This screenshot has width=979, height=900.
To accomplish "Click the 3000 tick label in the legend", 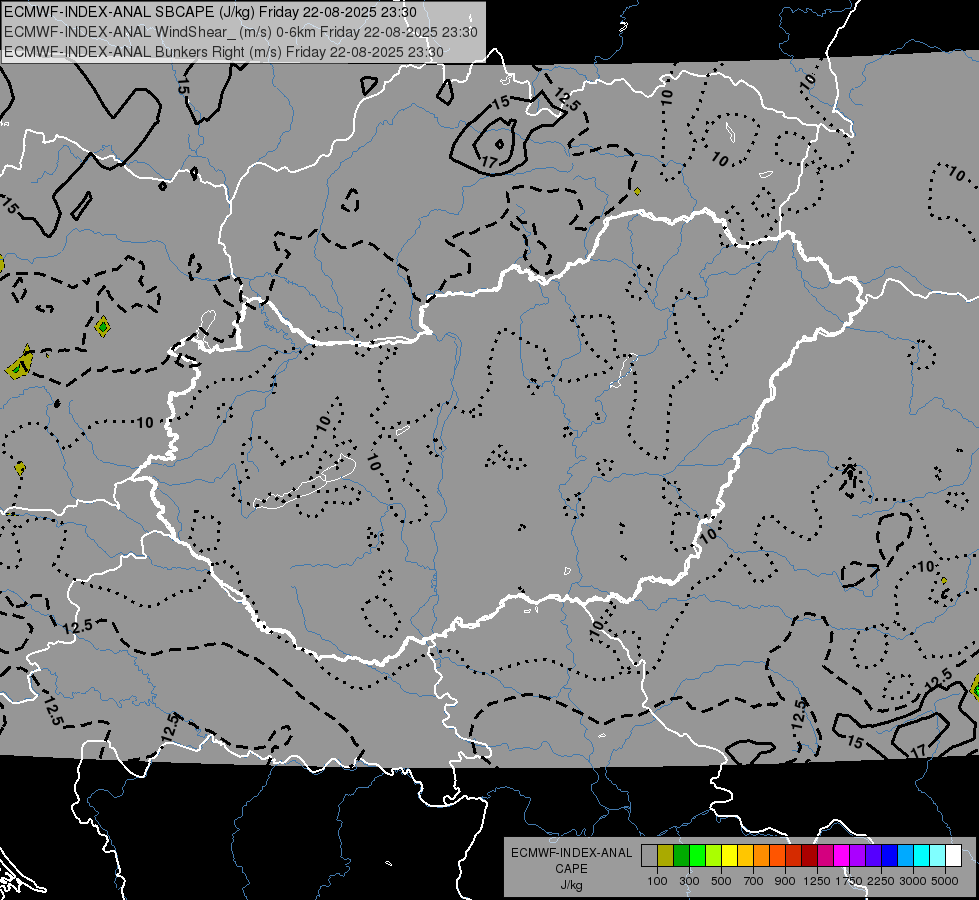I will pos(913,881).
